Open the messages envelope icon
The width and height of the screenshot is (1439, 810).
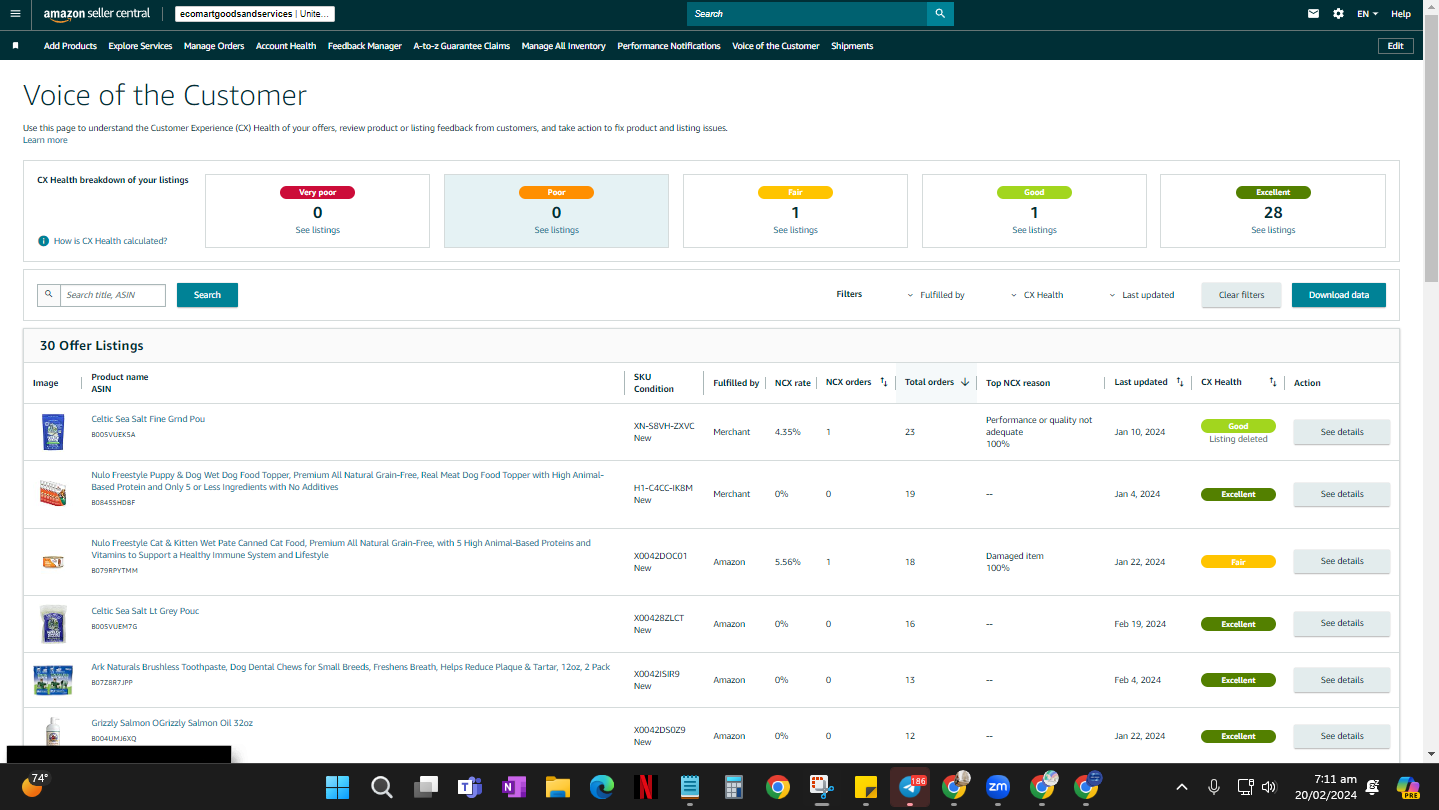(1313, 14)
